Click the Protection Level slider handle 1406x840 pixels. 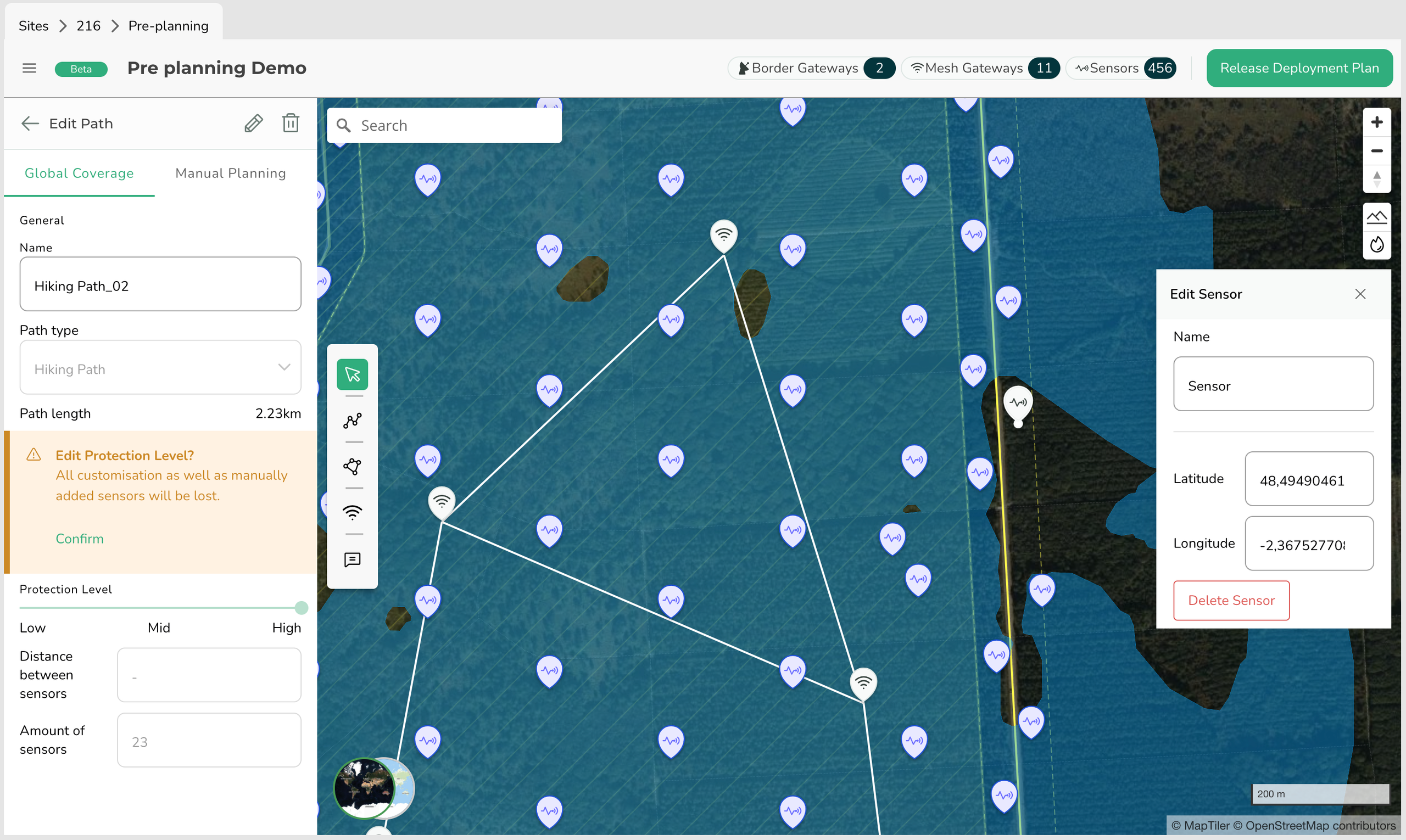(301, 608)
